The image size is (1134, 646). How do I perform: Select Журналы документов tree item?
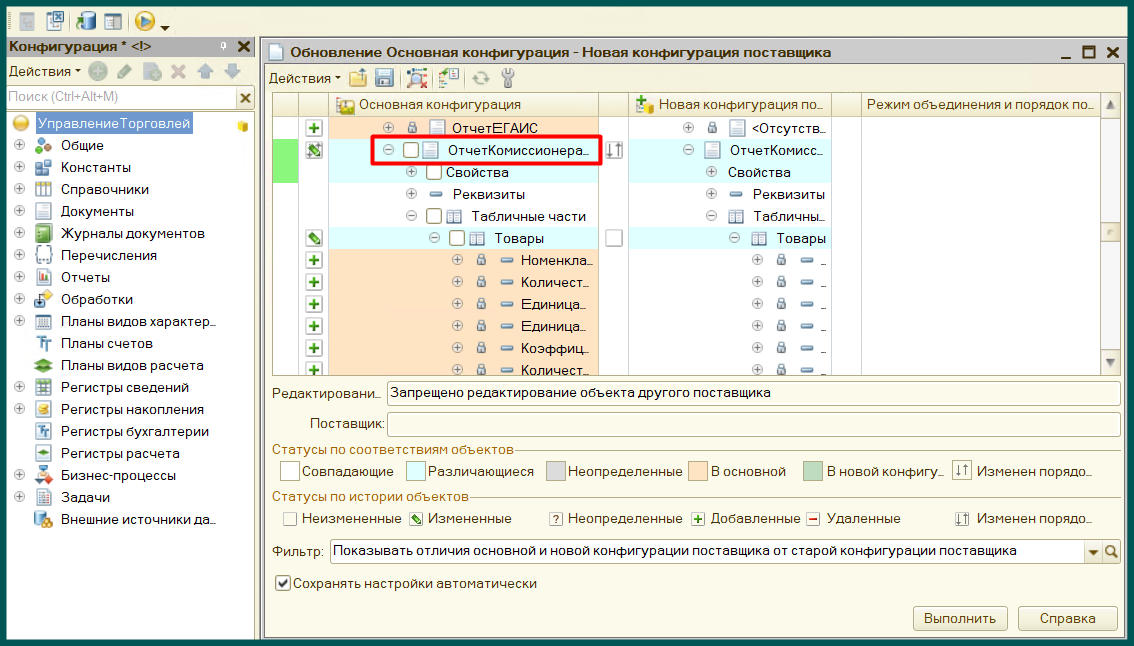pyautogui.click(x=132, y=233)
